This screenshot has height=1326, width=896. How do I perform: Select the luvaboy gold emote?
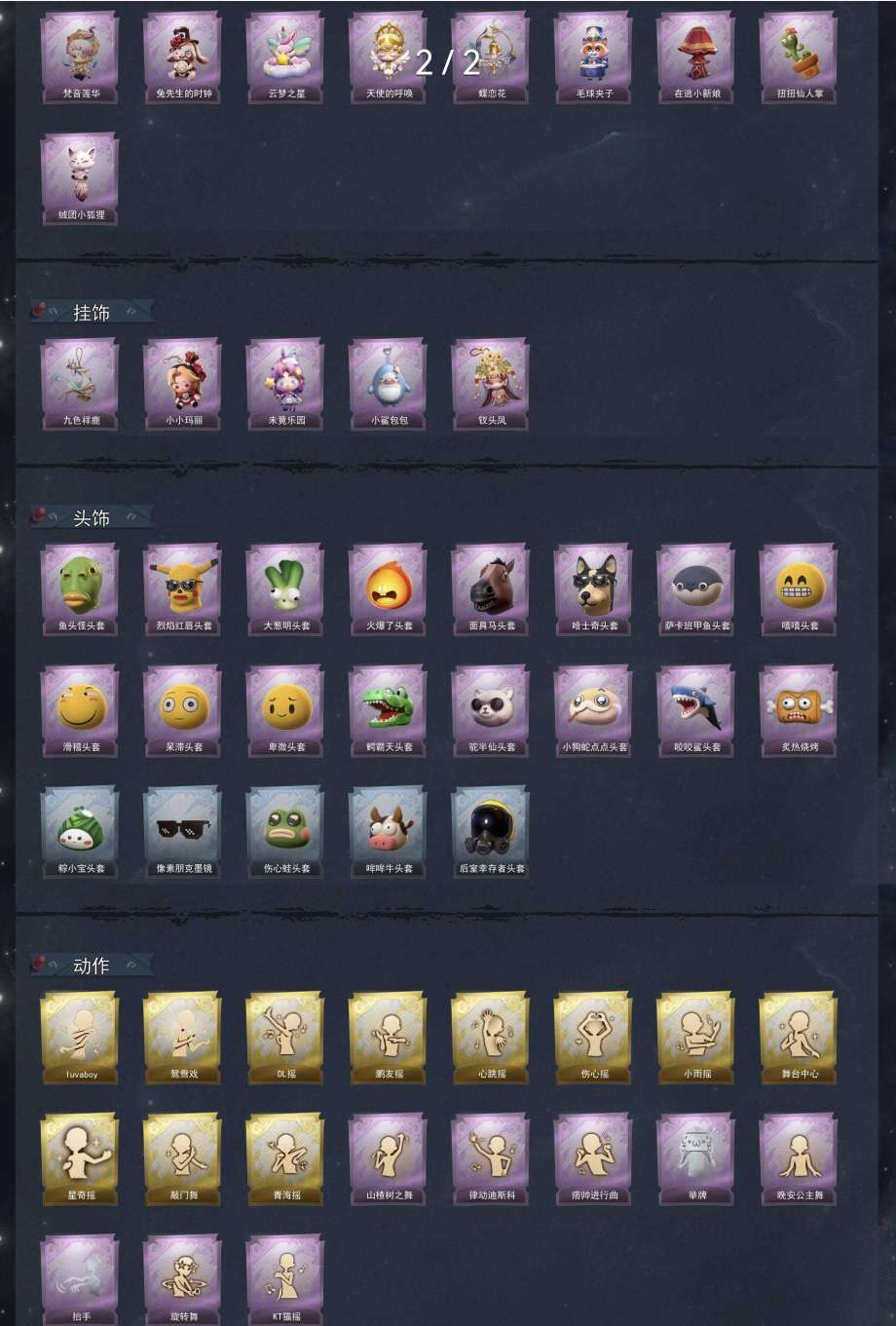pos(81,1038)
